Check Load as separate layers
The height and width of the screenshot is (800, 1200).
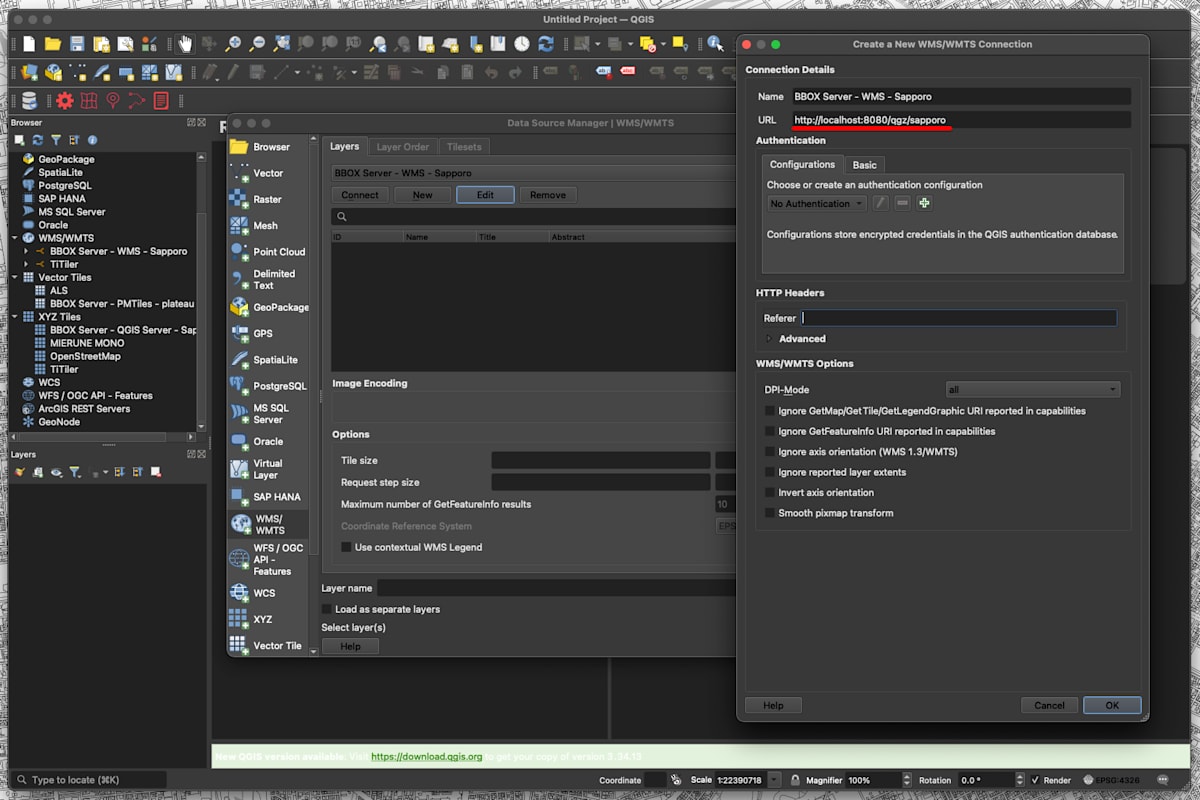click(326, 609)
